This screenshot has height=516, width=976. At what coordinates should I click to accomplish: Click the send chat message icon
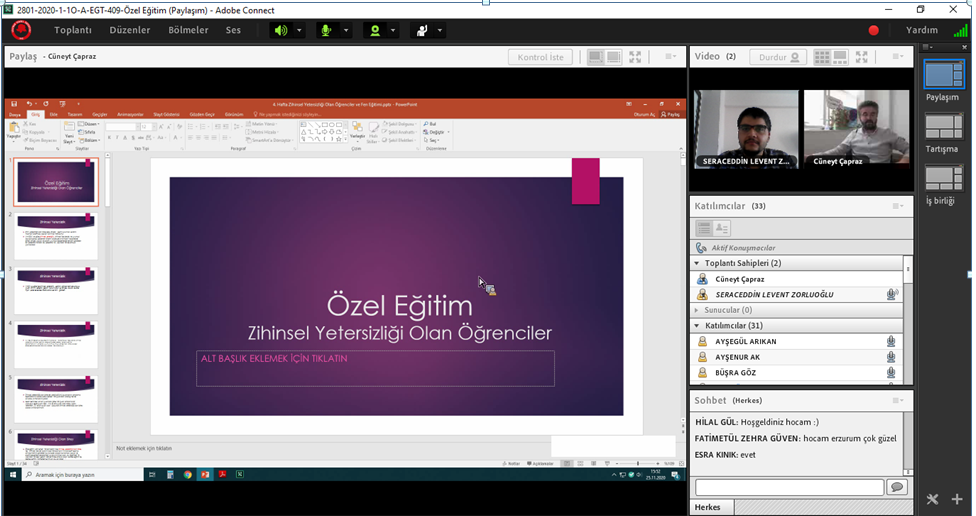(x=897, y=487)
